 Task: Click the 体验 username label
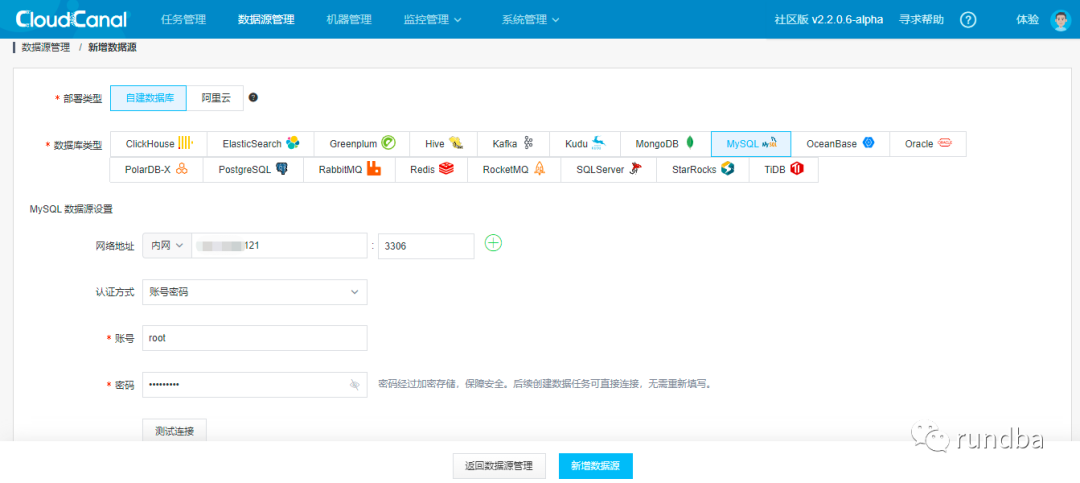1028,20
